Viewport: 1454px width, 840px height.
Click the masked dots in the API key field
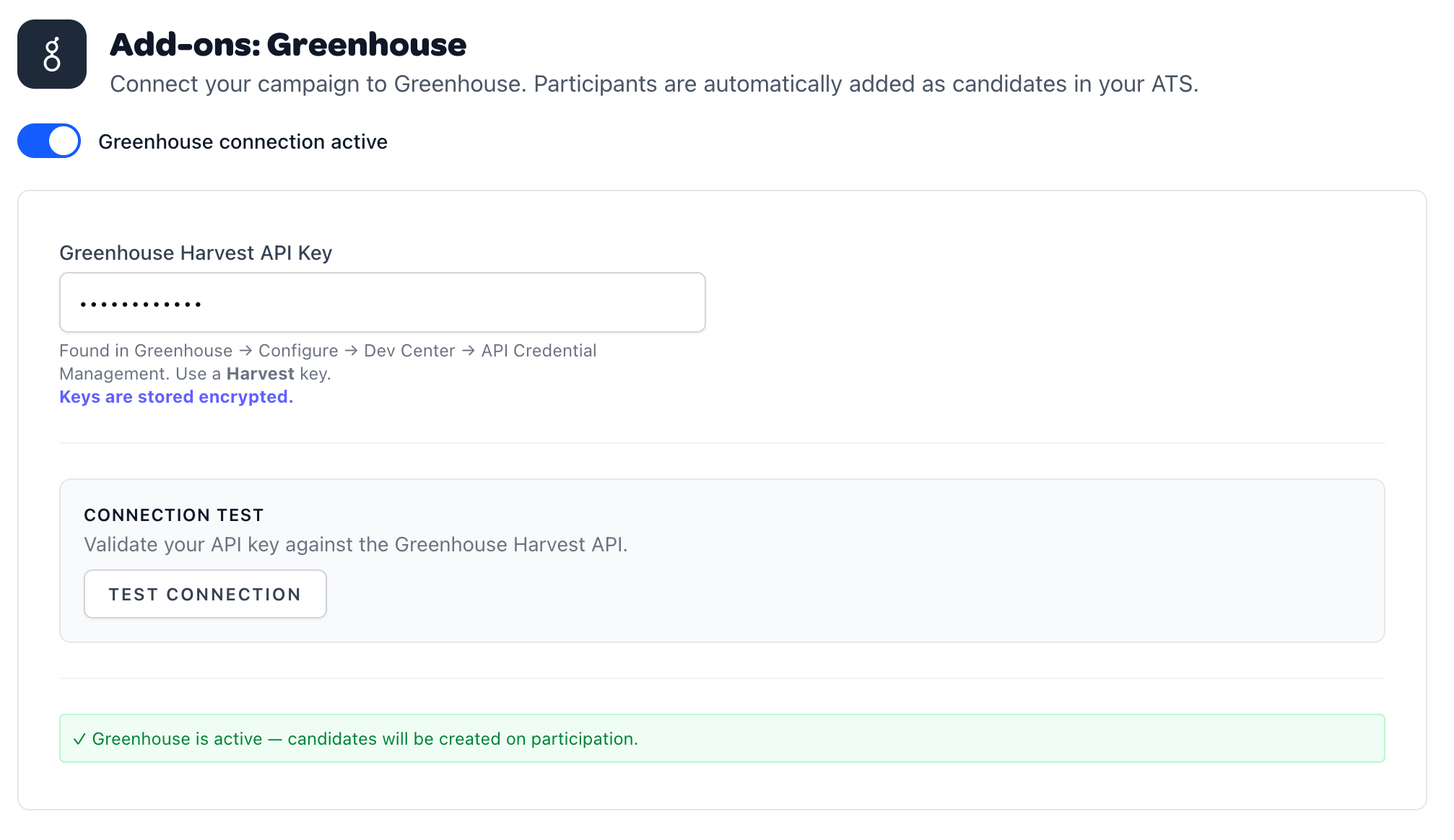click(x=141, y=305)
